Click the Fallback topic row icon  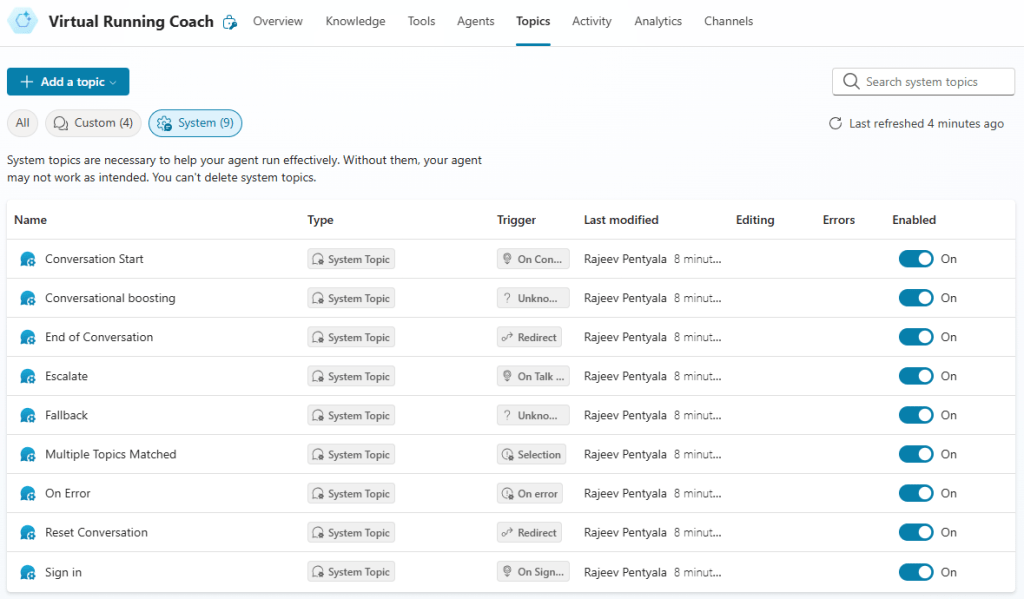[x=28, y=416]
